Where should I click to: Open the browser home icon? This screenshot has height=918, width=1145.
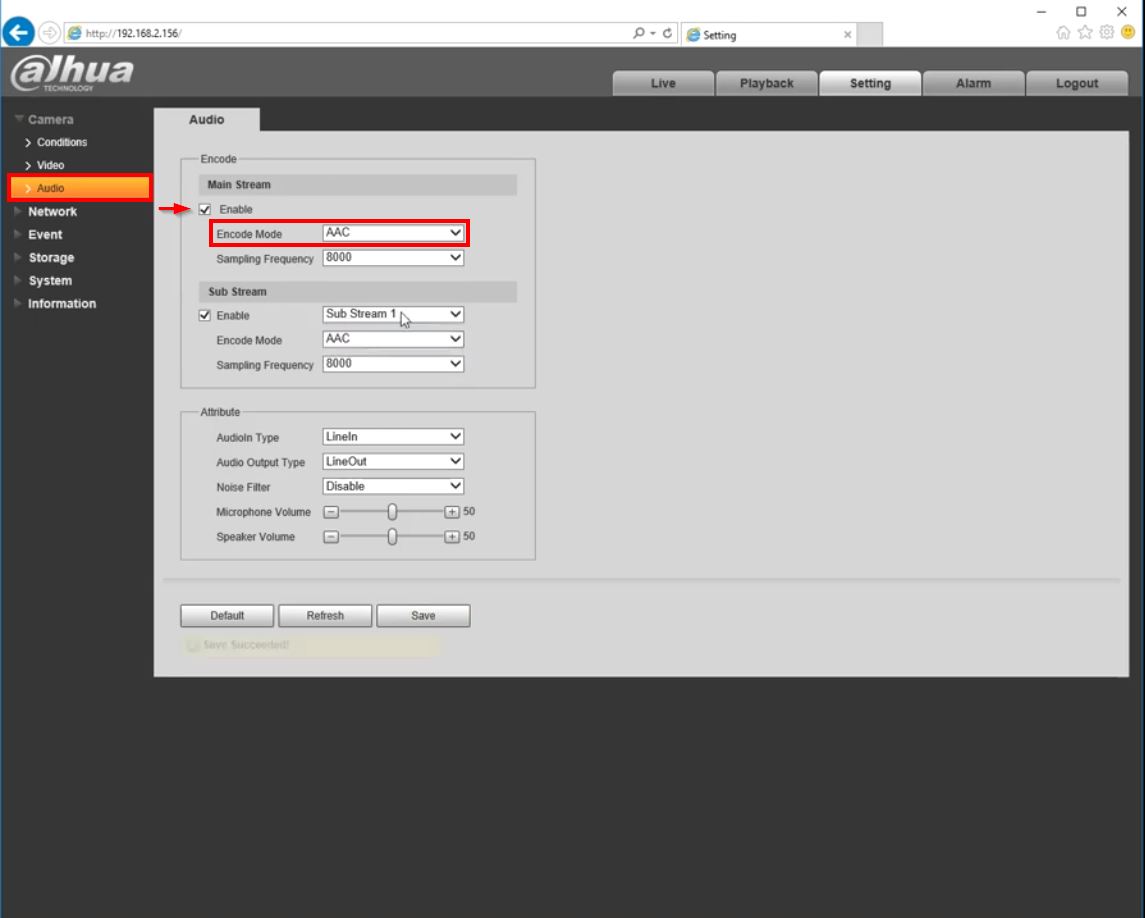point(1064,33)
